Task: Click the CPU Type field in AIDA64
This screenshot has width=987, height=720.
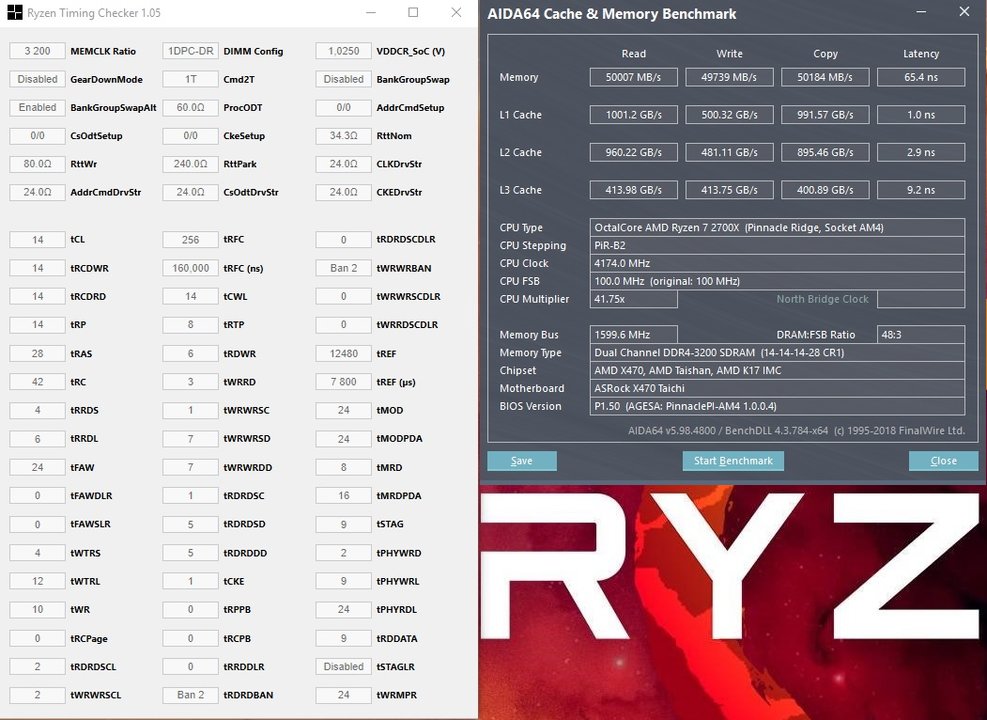Action: [x=777, y=228]
